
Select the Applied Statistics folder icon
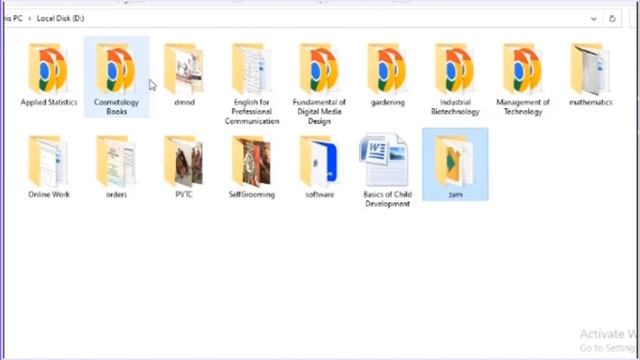[48, 69]
